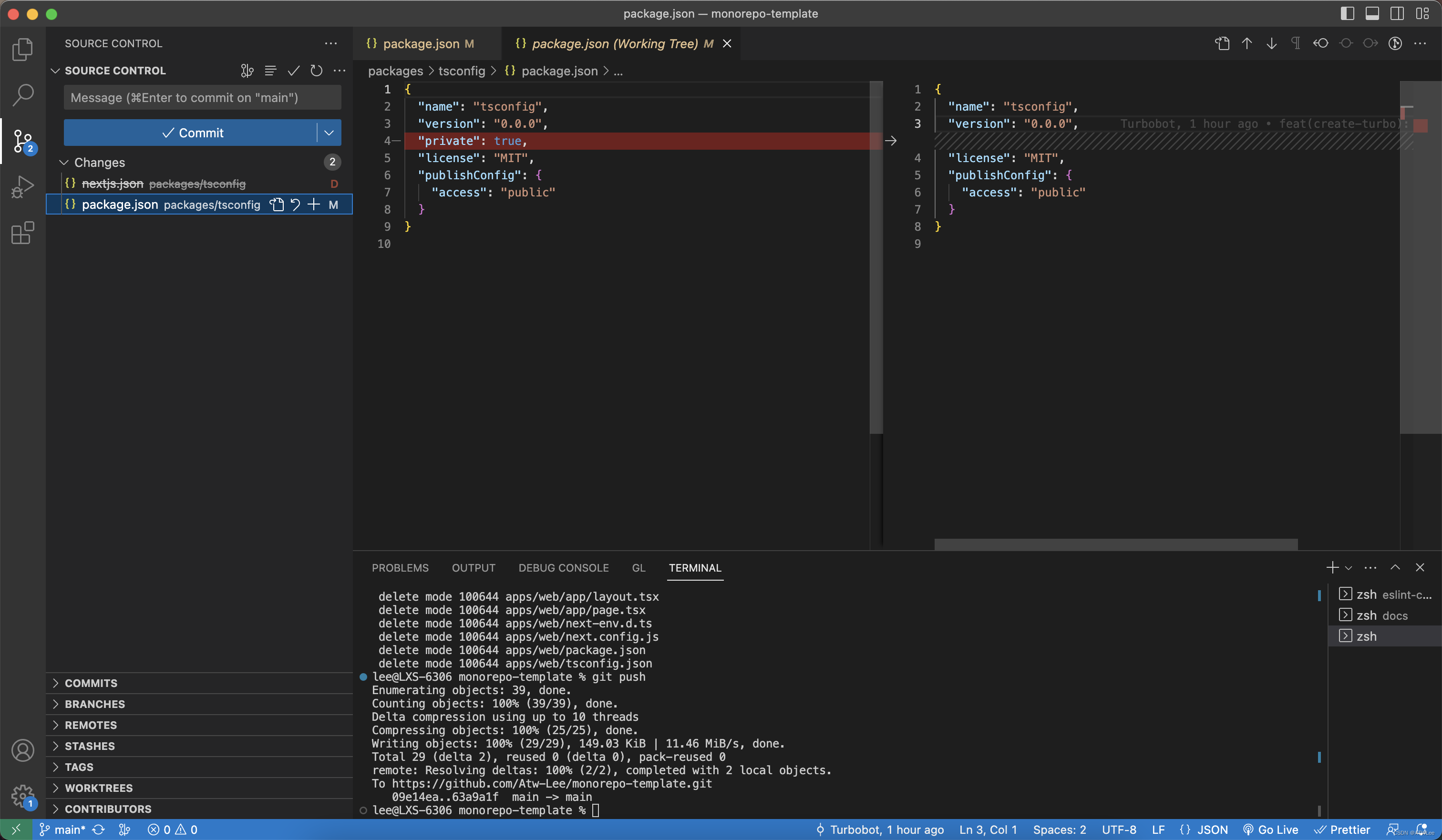Open Run and Debug view
The image size is (1442, 840).
click(x=22, y=186)
